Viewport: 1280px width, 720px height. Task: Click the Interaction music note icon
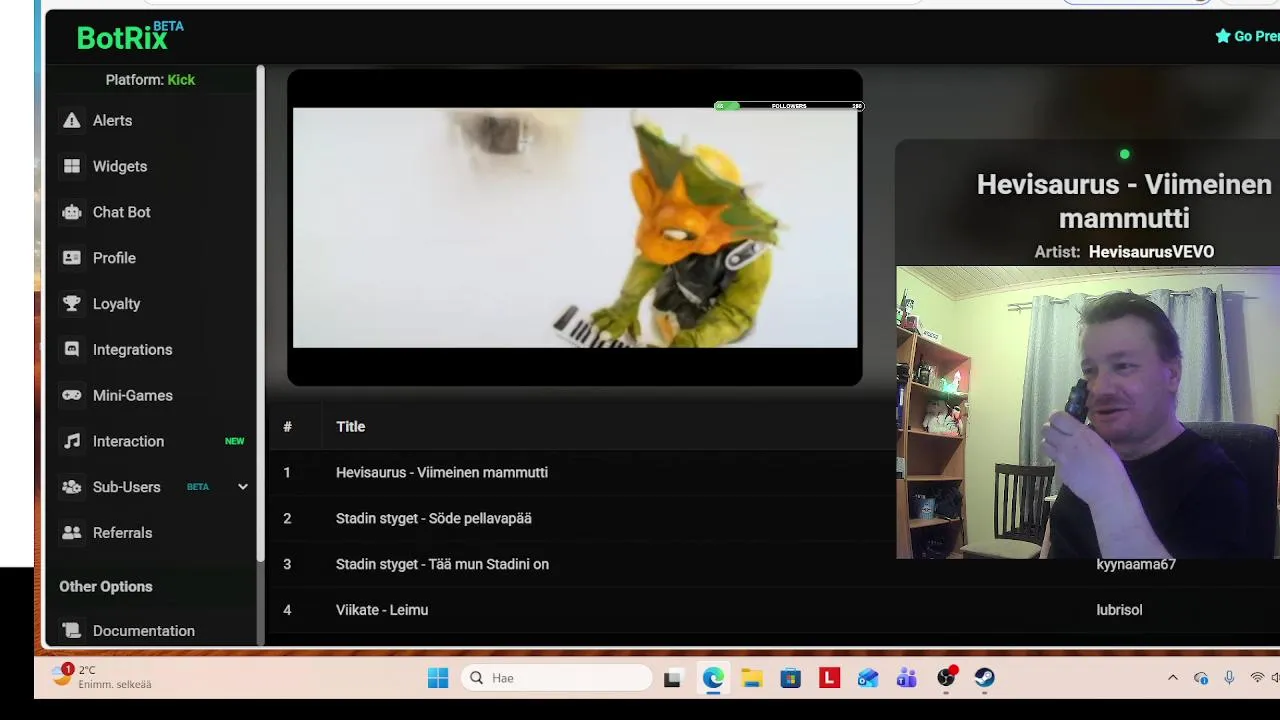[x=71, y=441]
